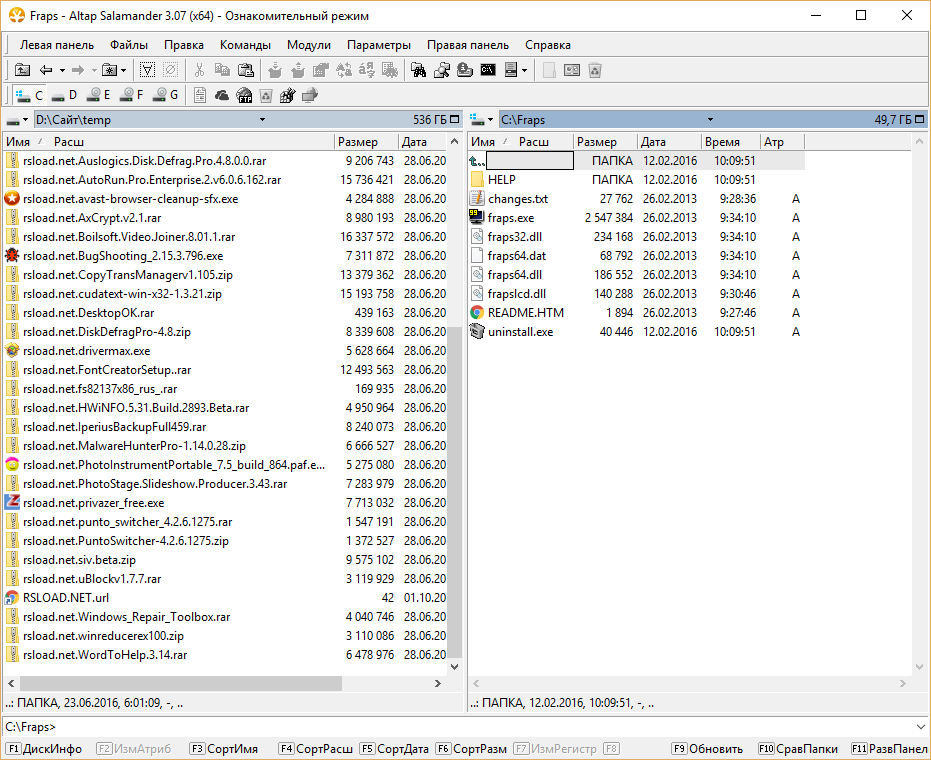The width and height of the screenshot is (931, 760).
Task: Open the Левая панель menu
Action: pos(57,45)
